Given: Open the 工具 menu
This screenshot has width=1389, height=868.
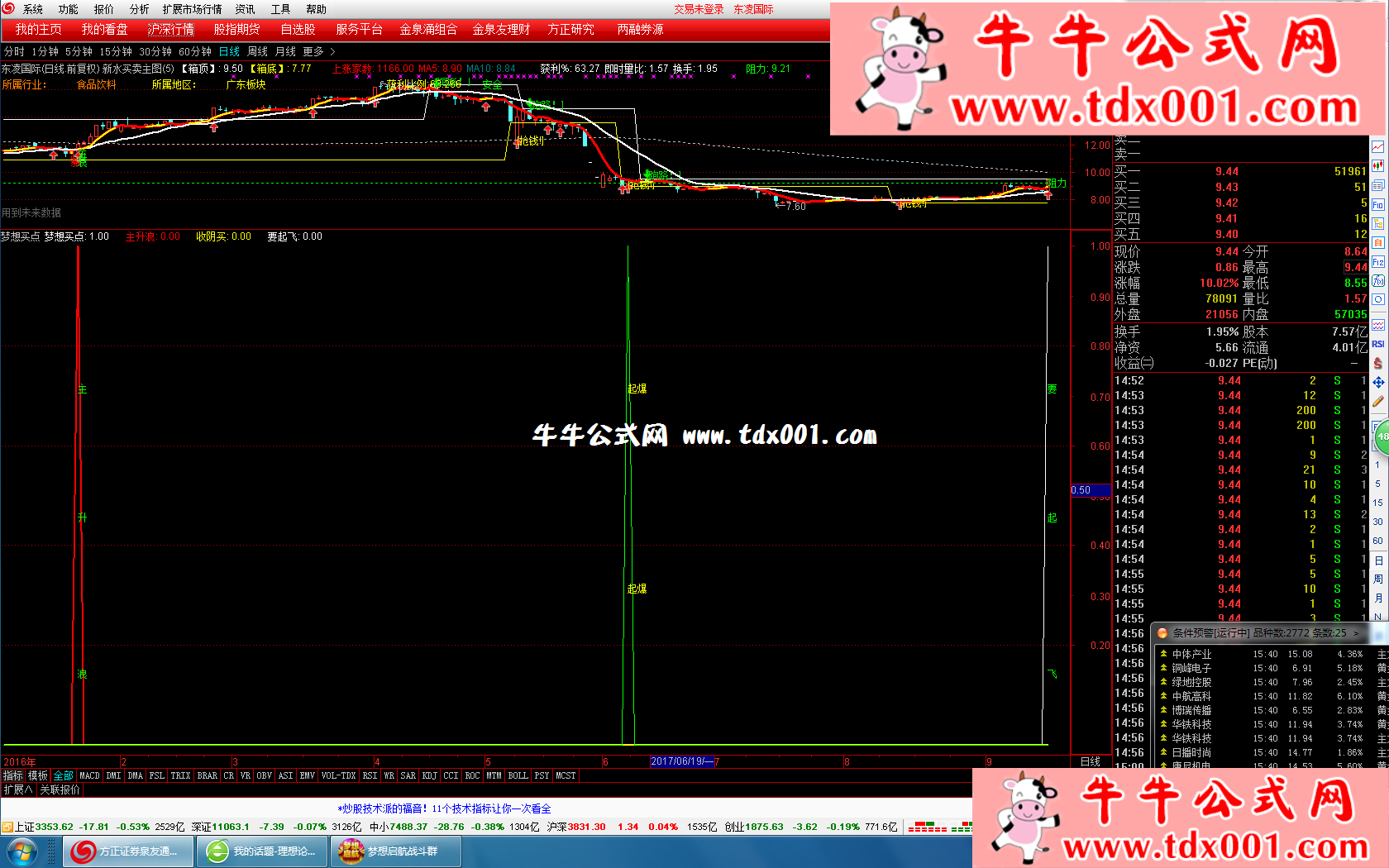Looking at the screenshot, I should coord(281,9).
